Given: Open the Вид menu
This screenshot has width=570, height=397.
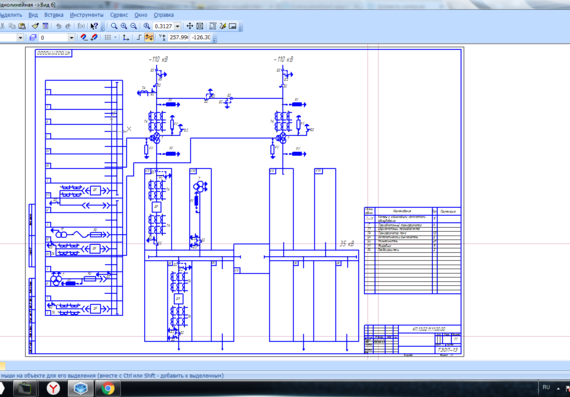Looking at the screenshot, I should pos(33,15).
